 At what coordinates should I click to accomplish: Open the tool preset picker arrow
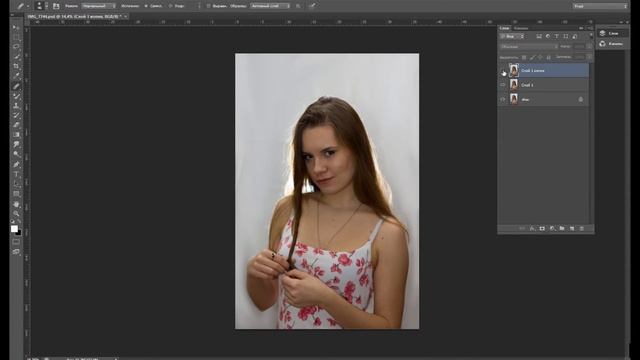[28, 6]
